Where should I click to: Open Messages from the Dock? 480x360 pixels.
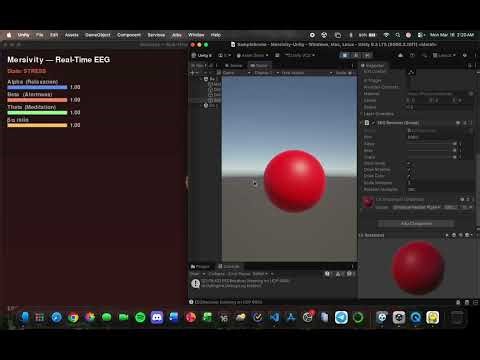click(107, 317)
